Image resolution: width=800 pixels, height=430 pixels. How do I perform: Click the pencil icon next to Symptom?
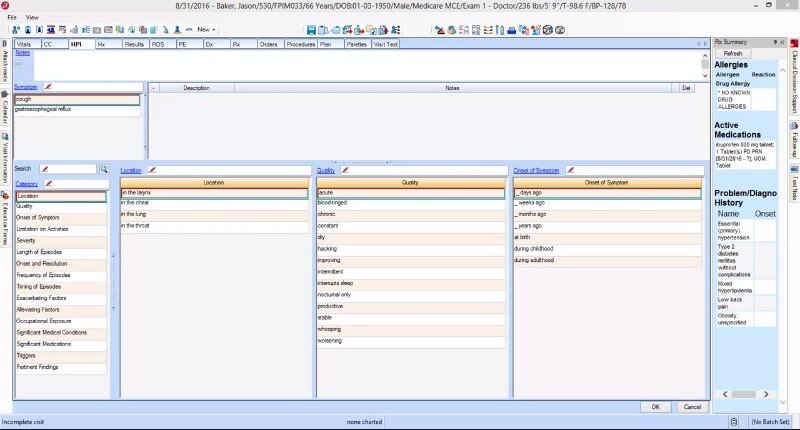[x=47, y=87]
